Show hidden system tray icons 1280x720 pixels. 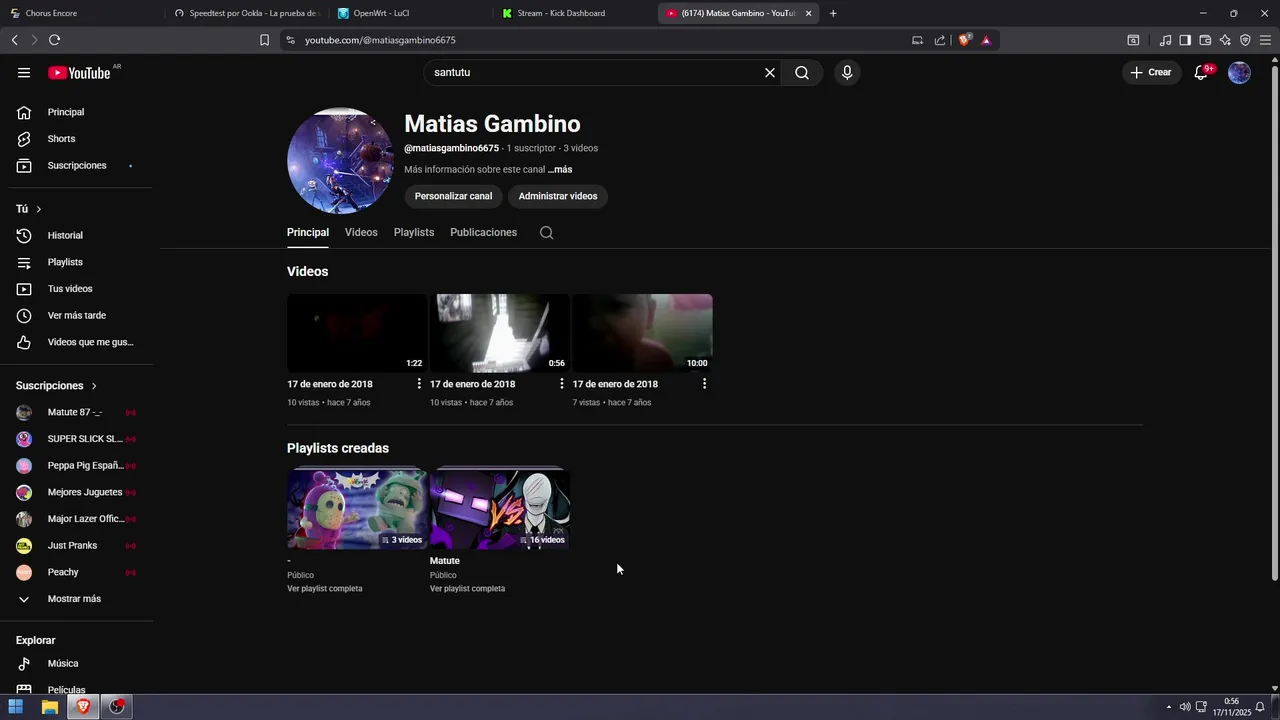(1168, 707)
